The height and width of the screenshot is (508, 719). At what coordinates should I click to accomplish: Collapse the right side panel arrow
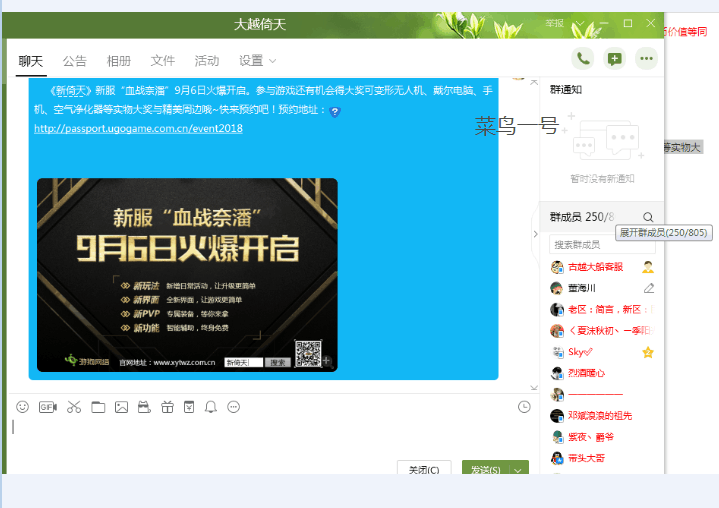534,234
